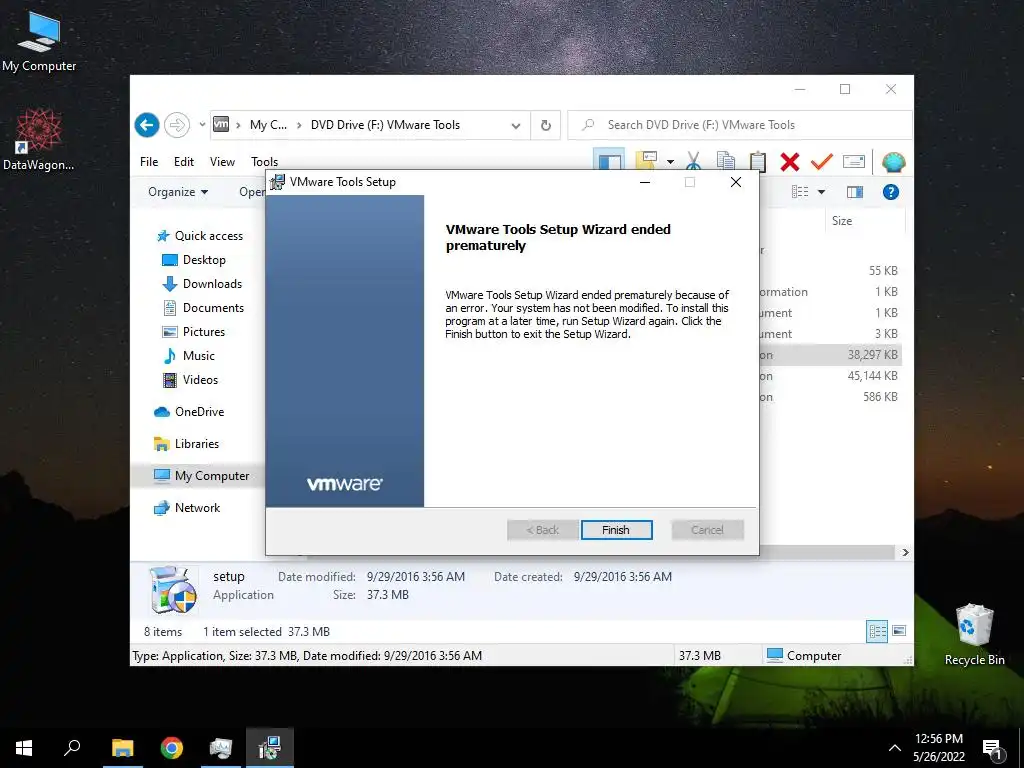This screenshot has height=768, width=1024.
Task: Select Libraries in navigation pane
Action: coord(186,443)
